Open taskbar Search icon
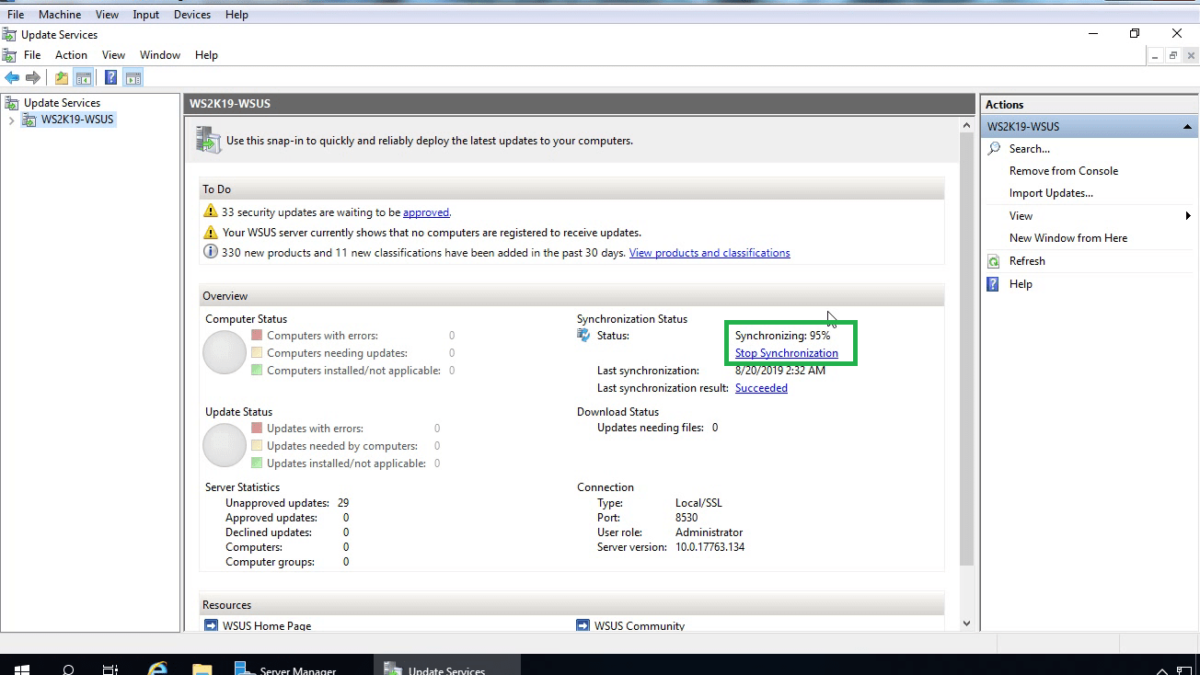Screen dimensions: 1200x675 [68, 669]
